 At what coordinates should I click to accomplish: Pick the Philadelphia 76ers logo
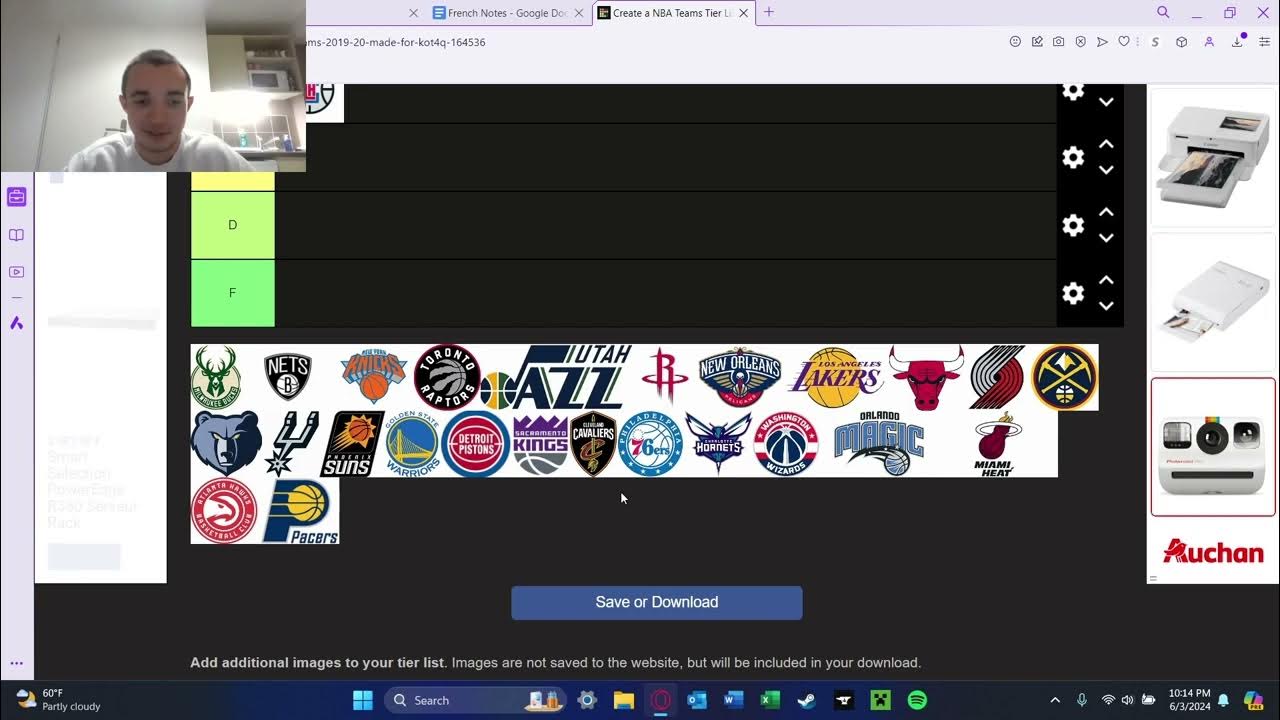point(651,443)
